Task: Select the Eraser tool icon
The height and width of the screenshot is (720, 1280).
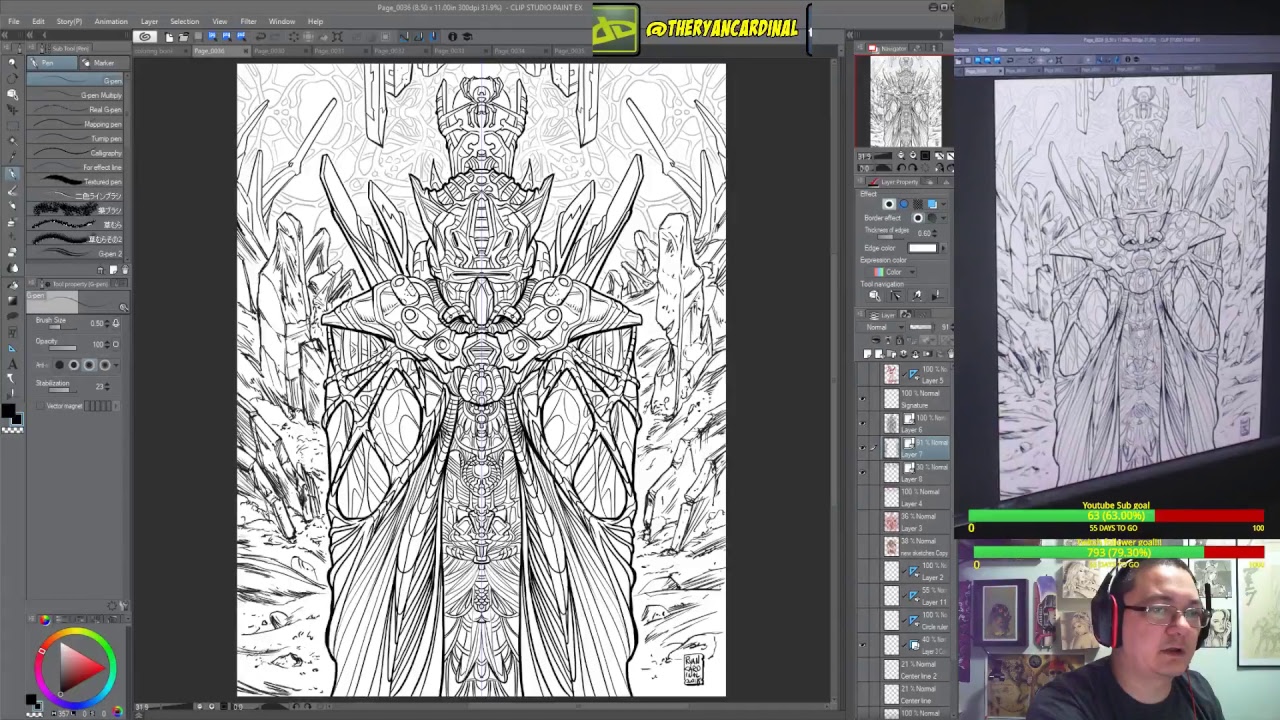Action: (x=12, y=251)
